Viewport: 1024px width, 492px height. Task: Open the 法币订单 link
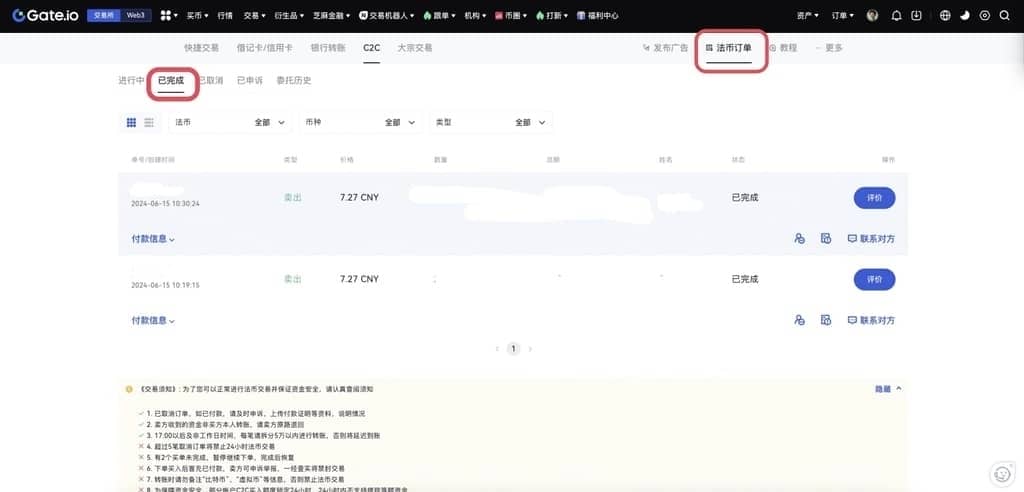coord(728,48)
